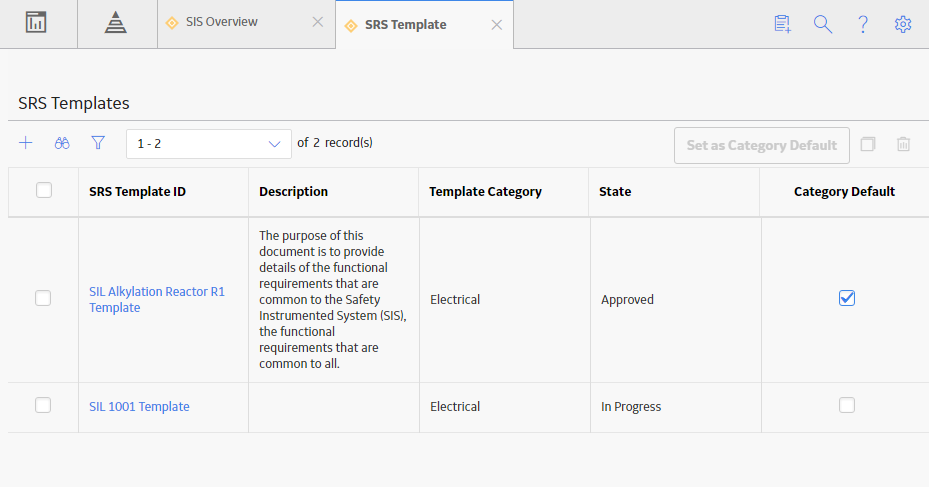Open the settings gear menu
Screen dimensions: 929x487
902,24
